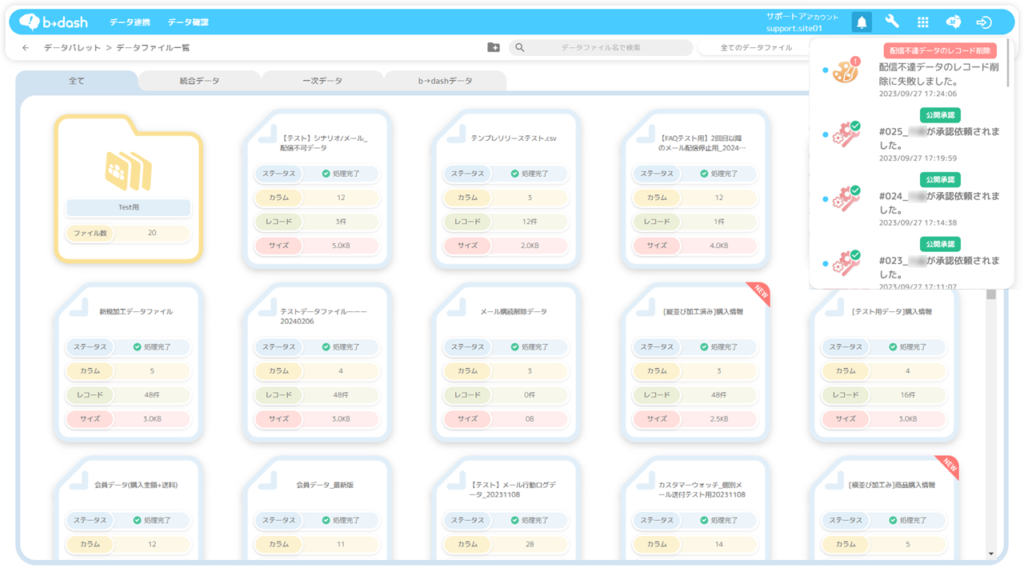Click the サイズ 2.5KB row of [縦並び加工済み]購入情報

click(695, 419)
